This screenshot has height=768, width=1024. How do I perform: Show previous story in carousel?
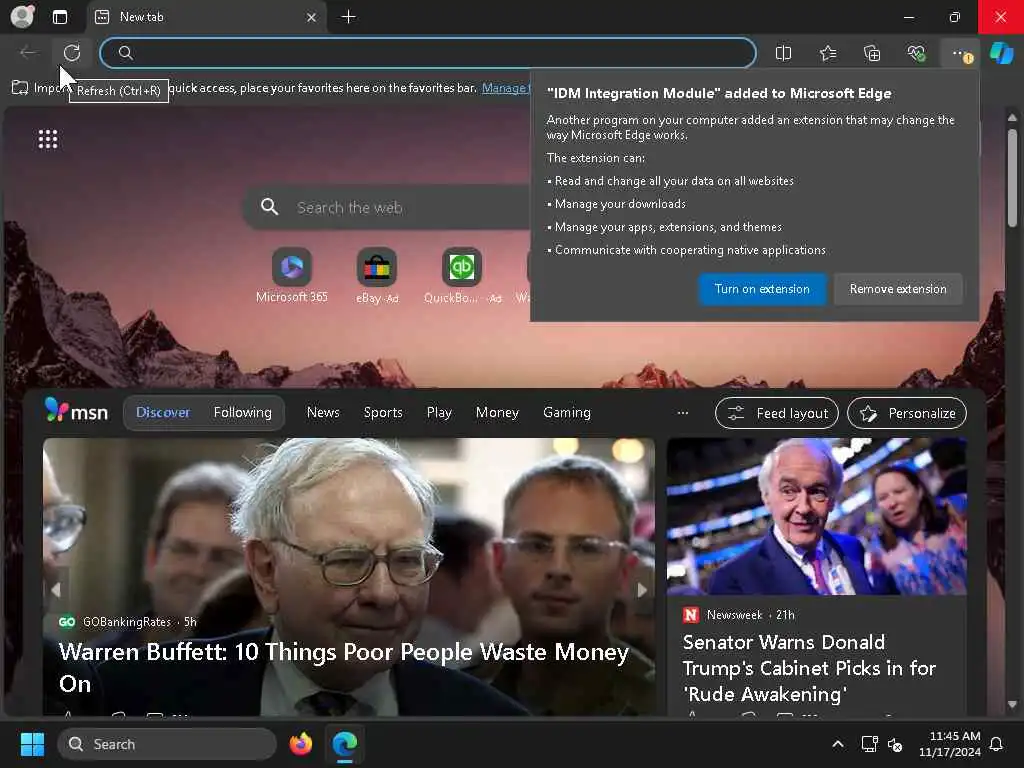(56, 590)
